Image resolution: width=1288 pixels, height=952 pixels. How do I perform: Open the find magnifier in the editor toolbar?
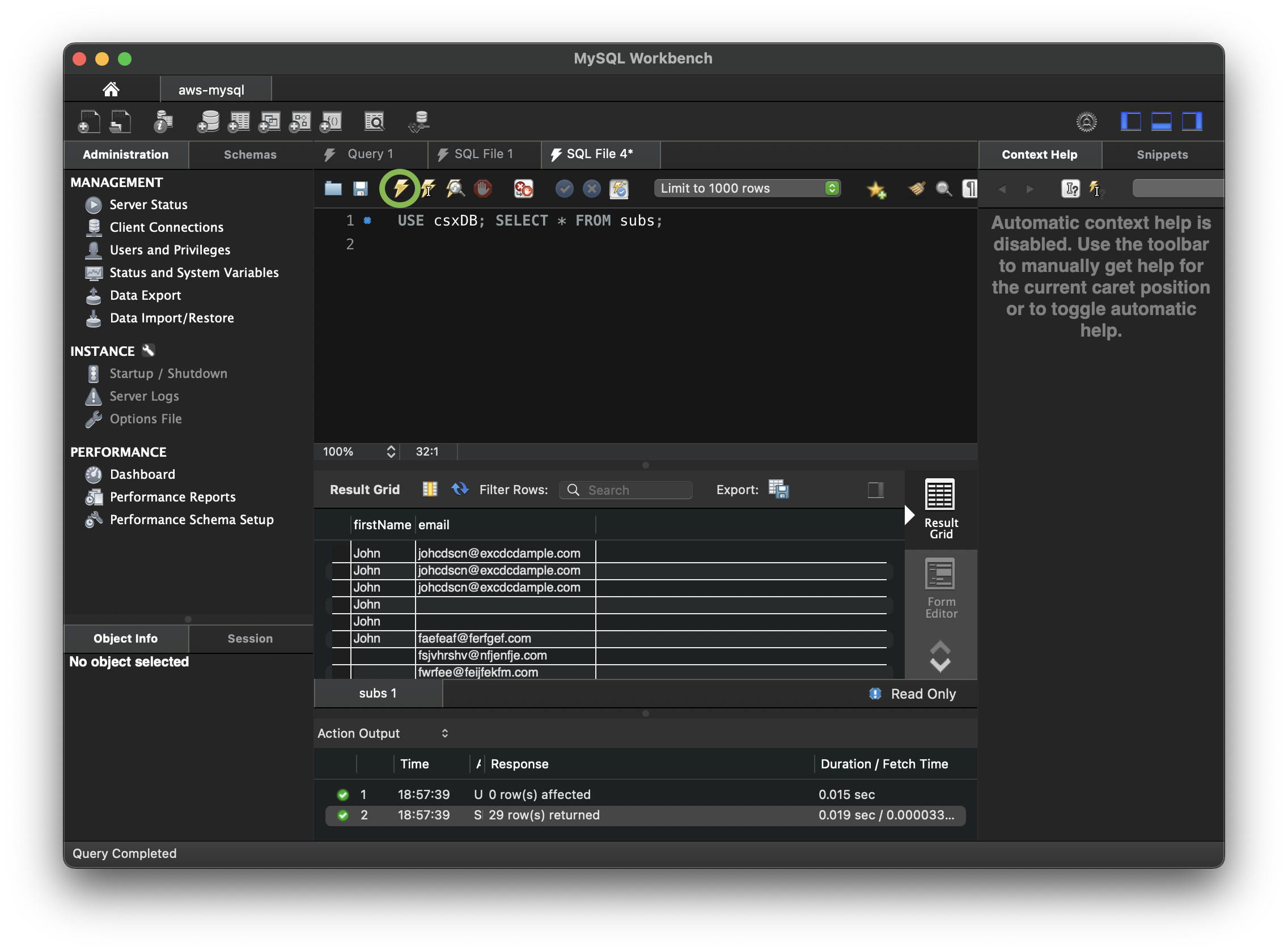coord(944,189)
